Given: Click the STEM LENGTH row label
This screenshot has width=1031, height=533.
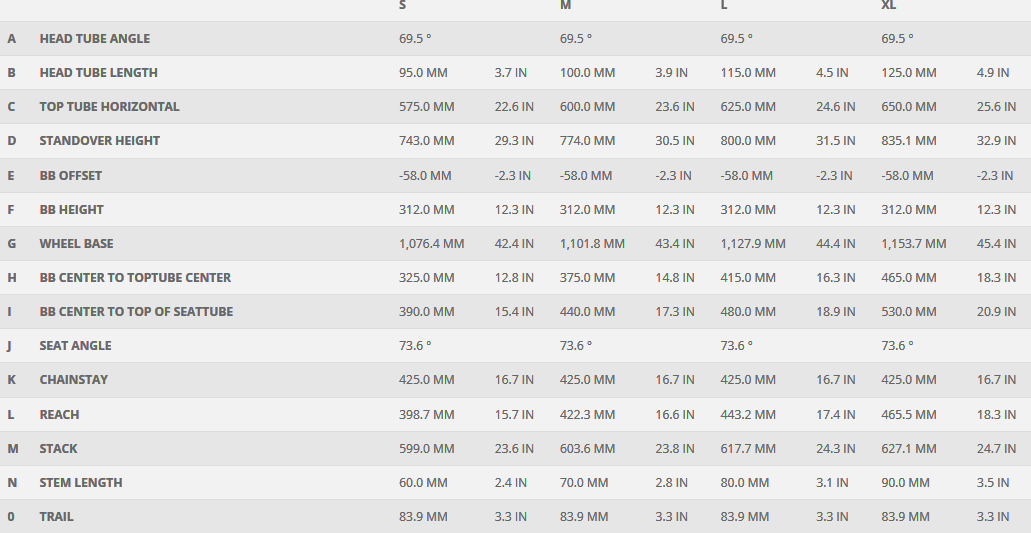Looking at the screenshot, I should coord(81,483).
